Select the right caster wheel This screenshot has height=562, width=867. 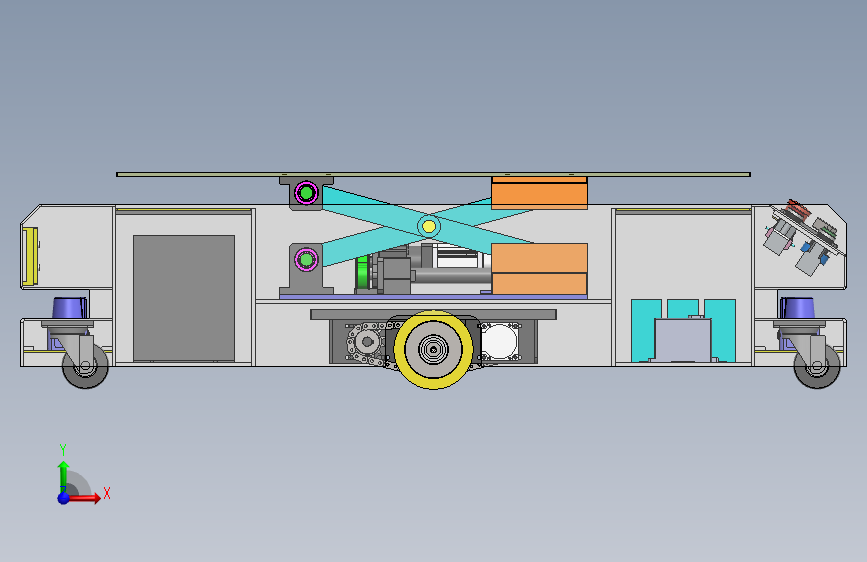point(817,366)
